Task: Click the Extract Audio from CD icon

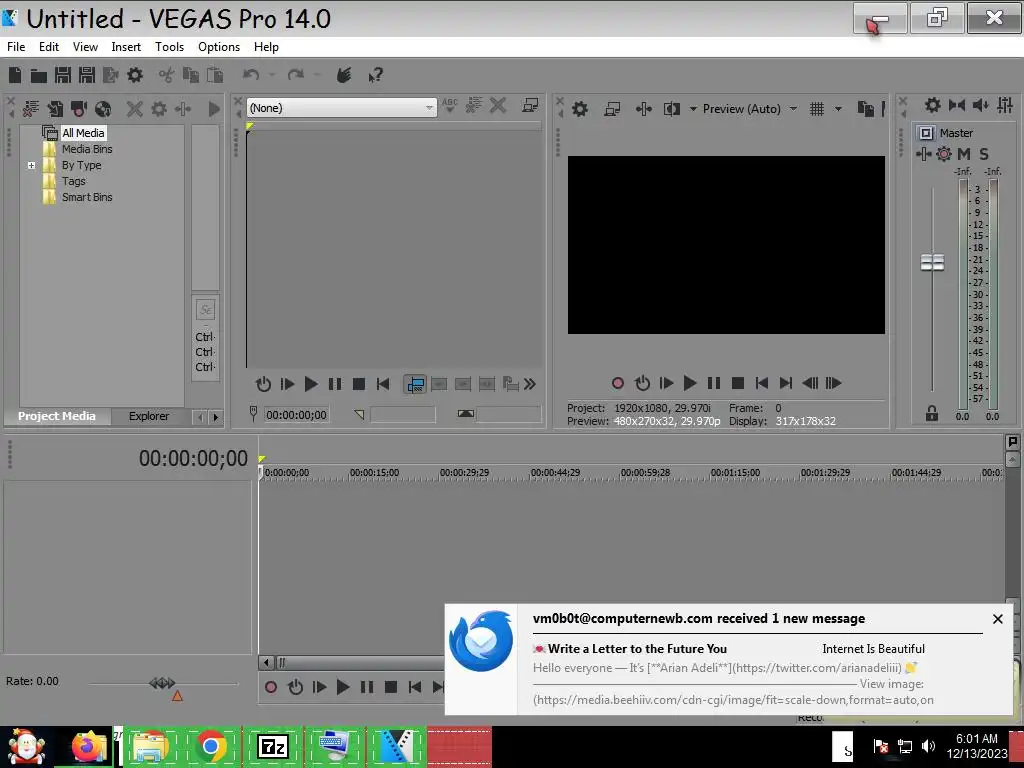Action: pos(103,108)
